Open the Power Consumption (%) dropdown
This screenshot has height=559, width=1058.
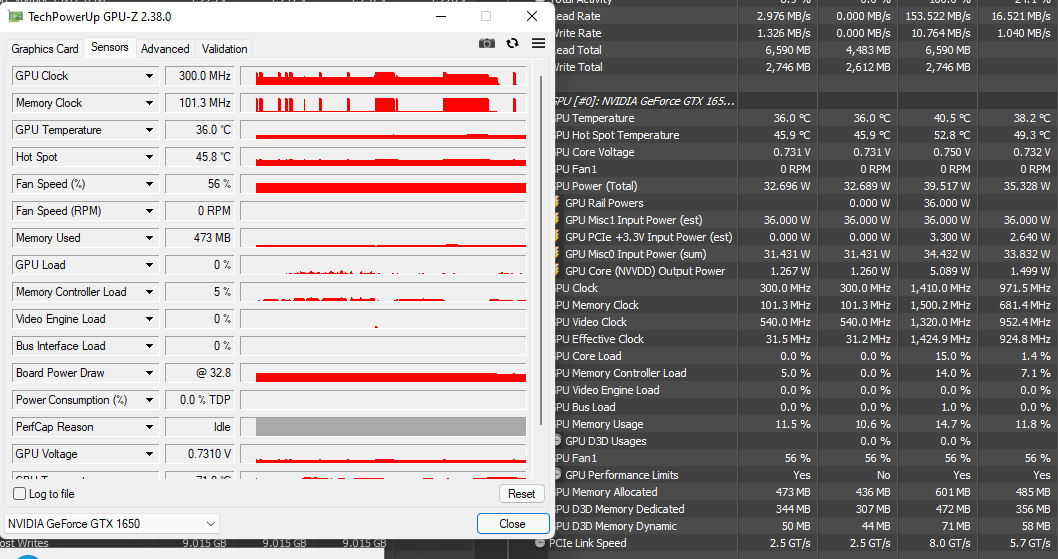coord(149,400)
